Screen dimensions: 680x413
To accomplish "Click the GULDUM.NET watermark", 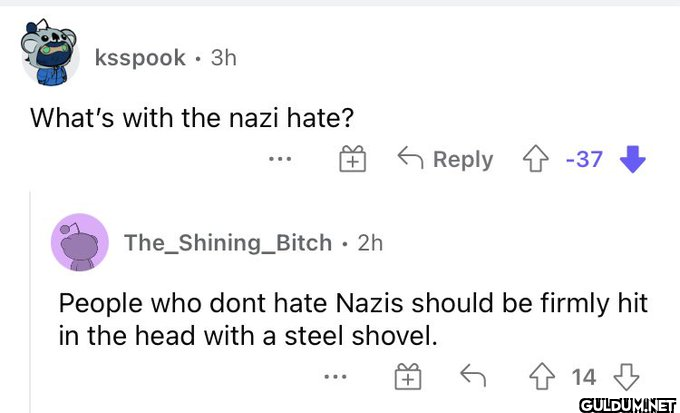I will tap(628, 405).
